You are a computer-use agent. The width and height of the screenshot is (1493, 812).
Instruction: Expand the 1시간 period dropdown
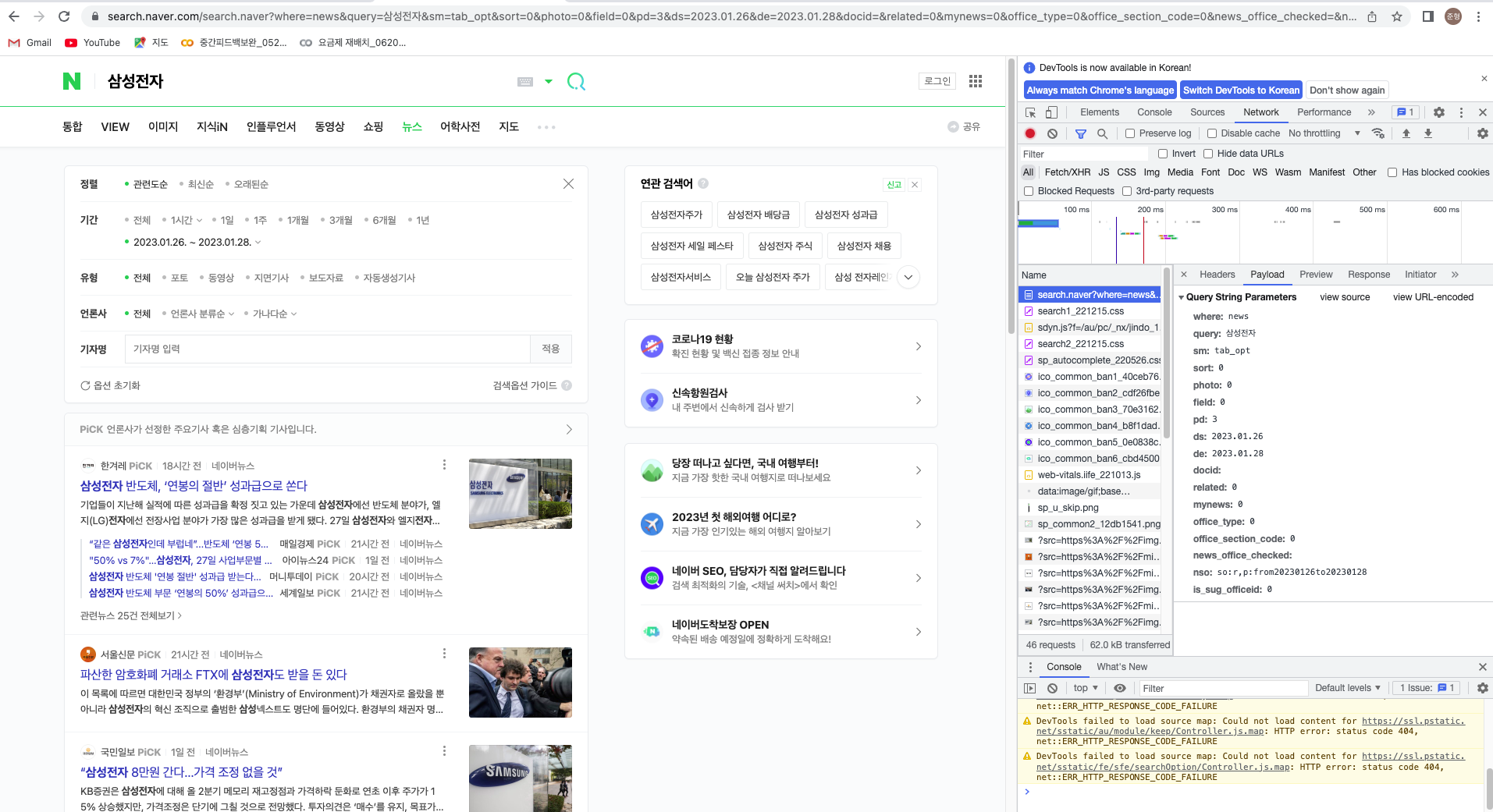187,220
